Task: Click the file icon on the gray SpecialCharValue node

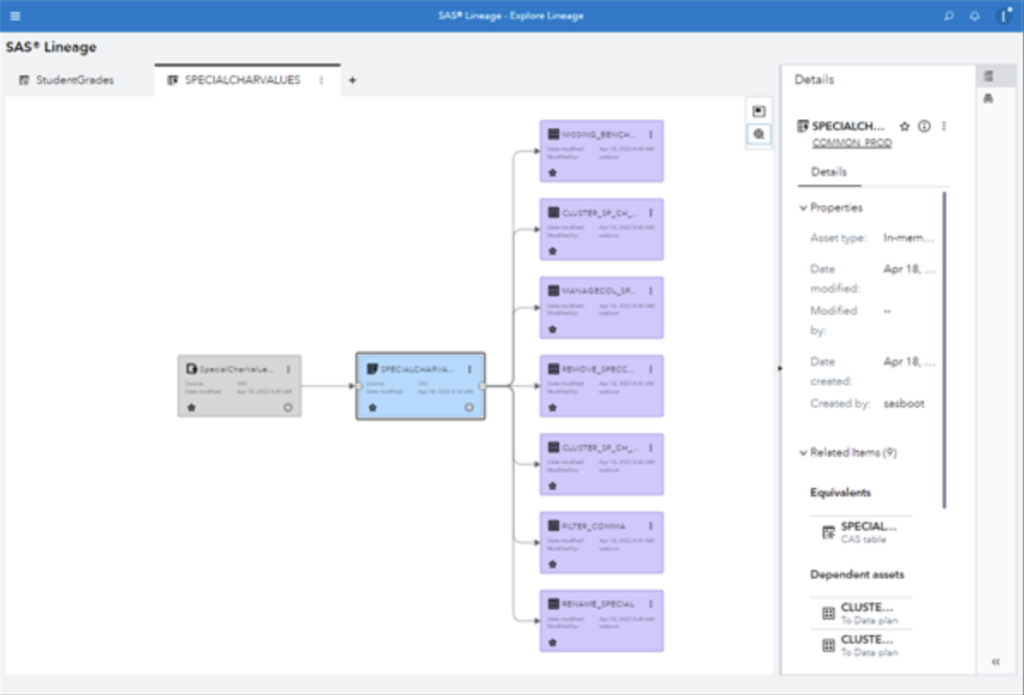Action: [191, 369]
